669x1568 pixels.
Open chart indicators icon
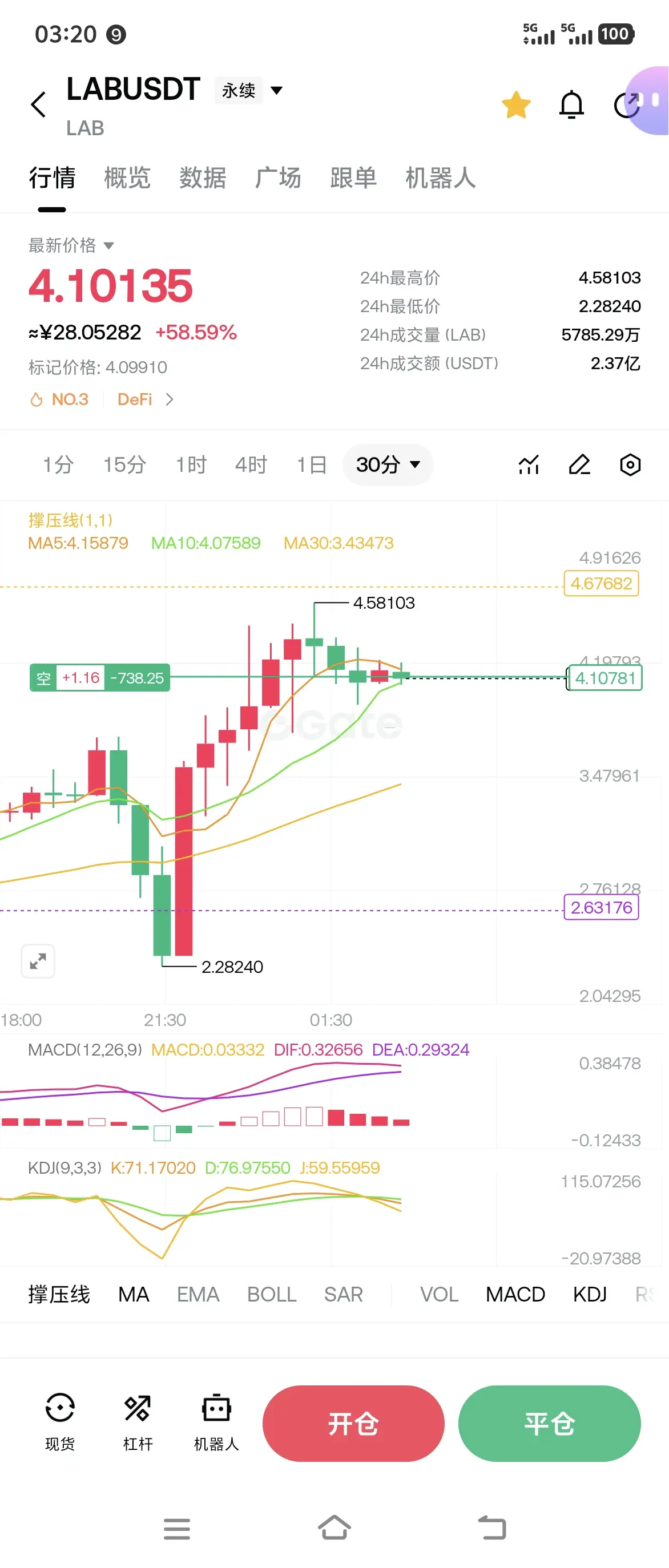point(529,465)
